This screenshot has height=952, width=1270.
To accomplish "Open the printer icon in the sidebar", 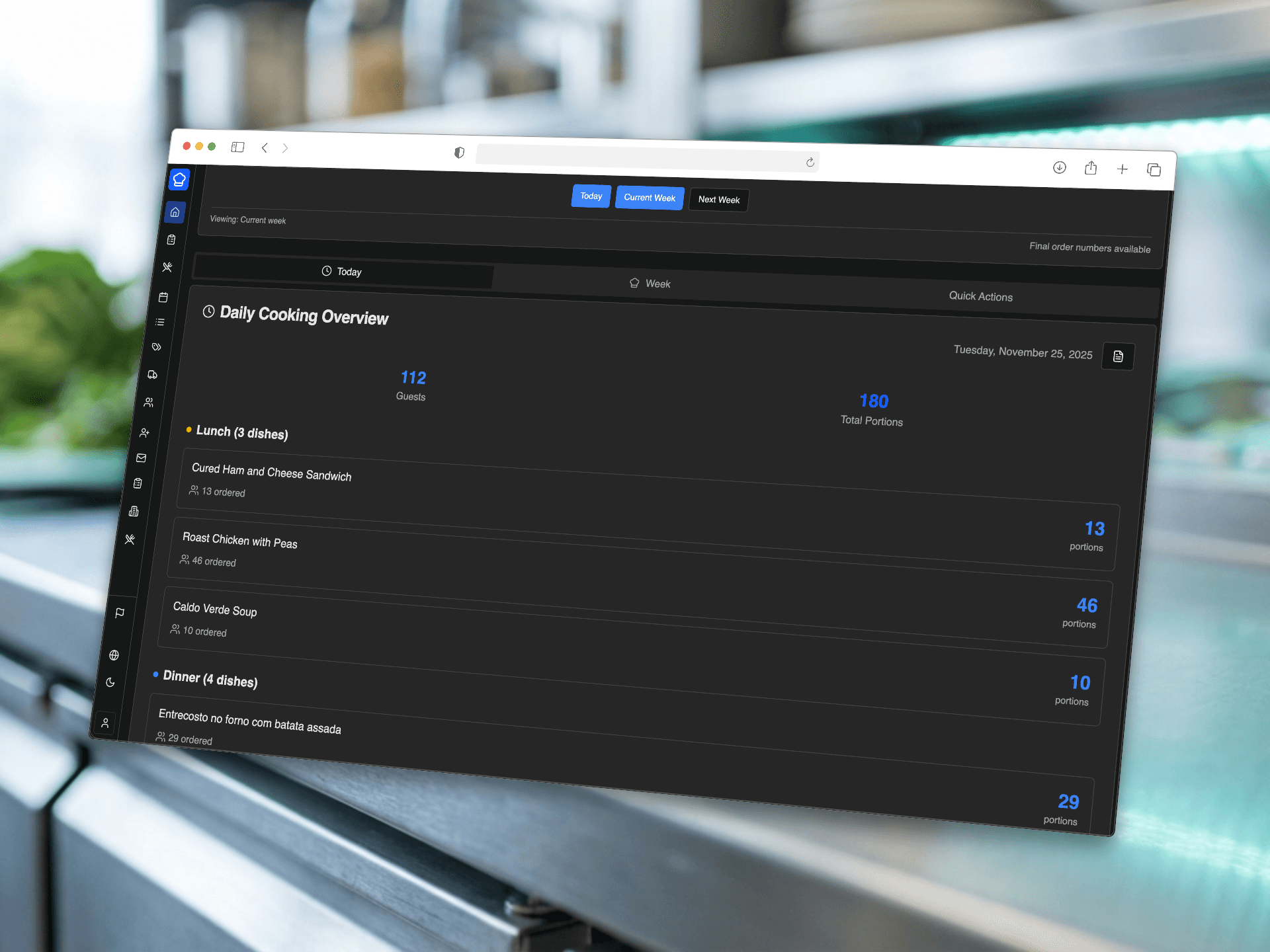I will 134,511.
